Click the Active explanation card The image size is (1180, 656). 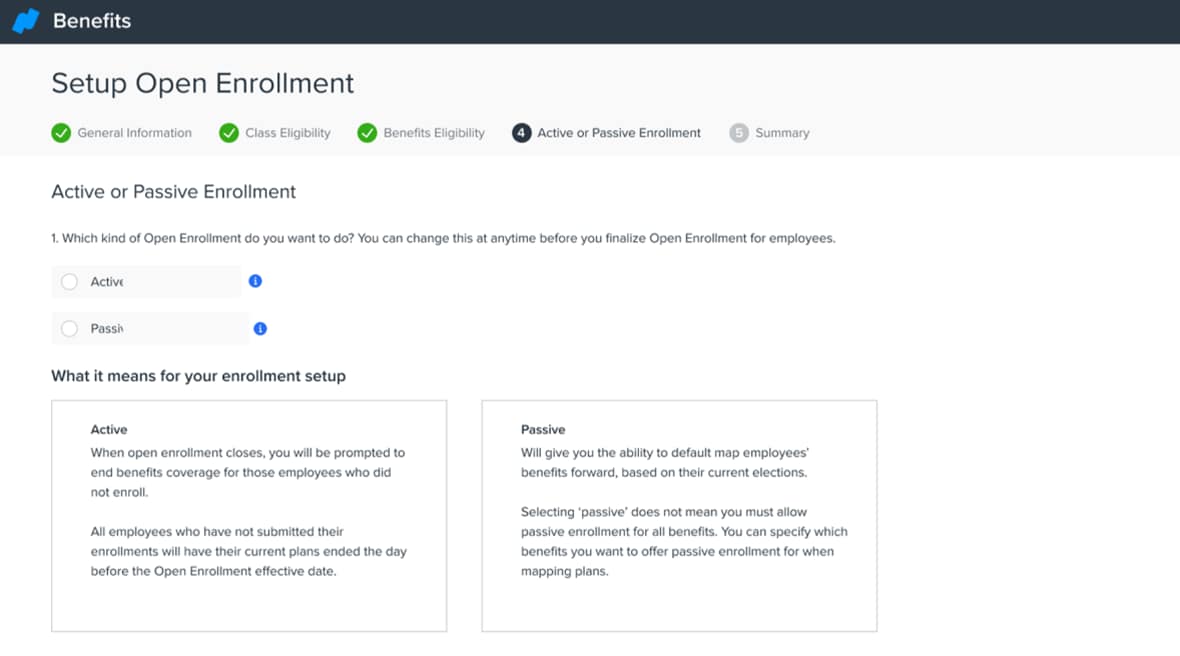coord(249,516)
